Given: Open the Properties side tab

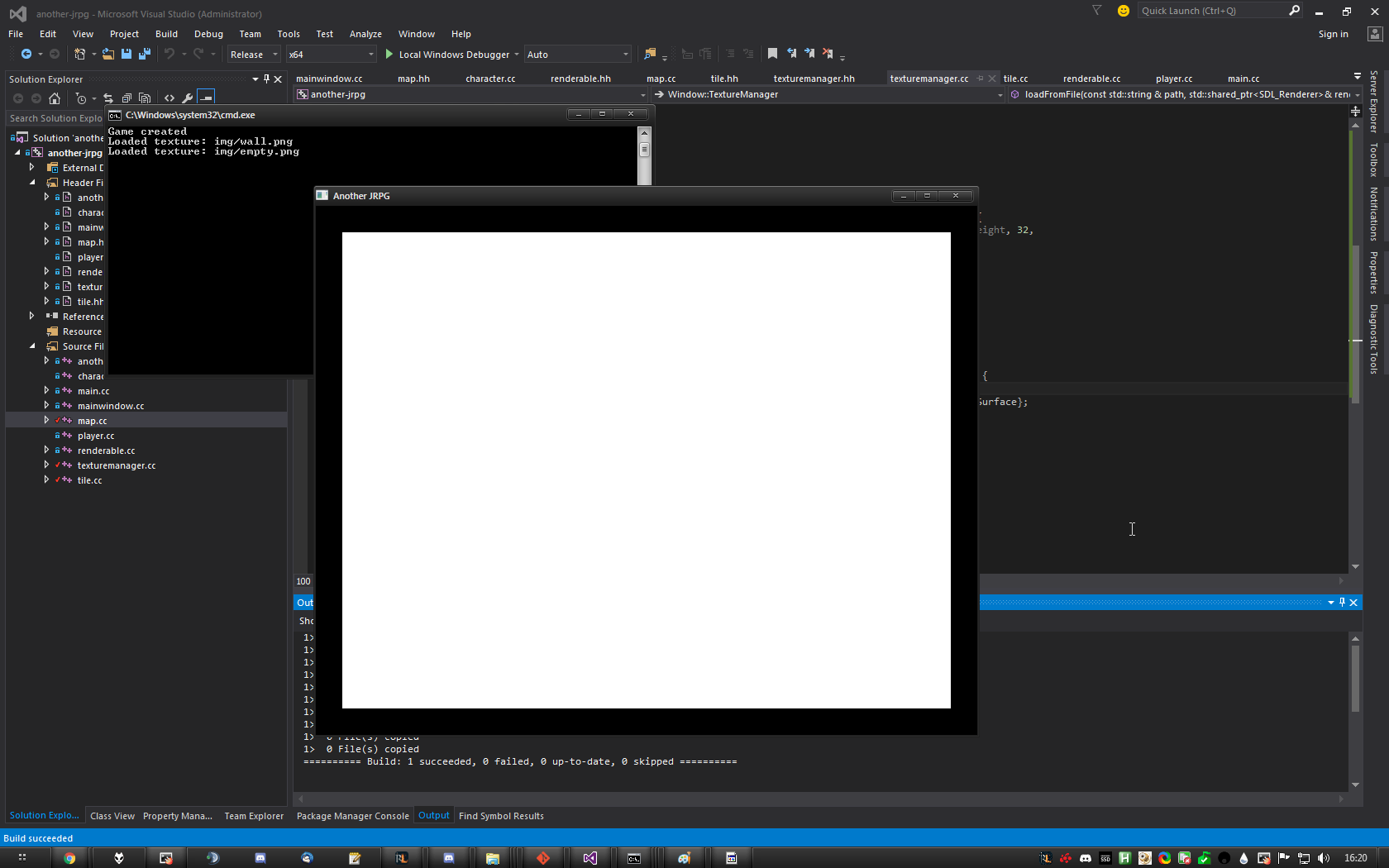Looking at the screenshot, I should point(1373,272).
